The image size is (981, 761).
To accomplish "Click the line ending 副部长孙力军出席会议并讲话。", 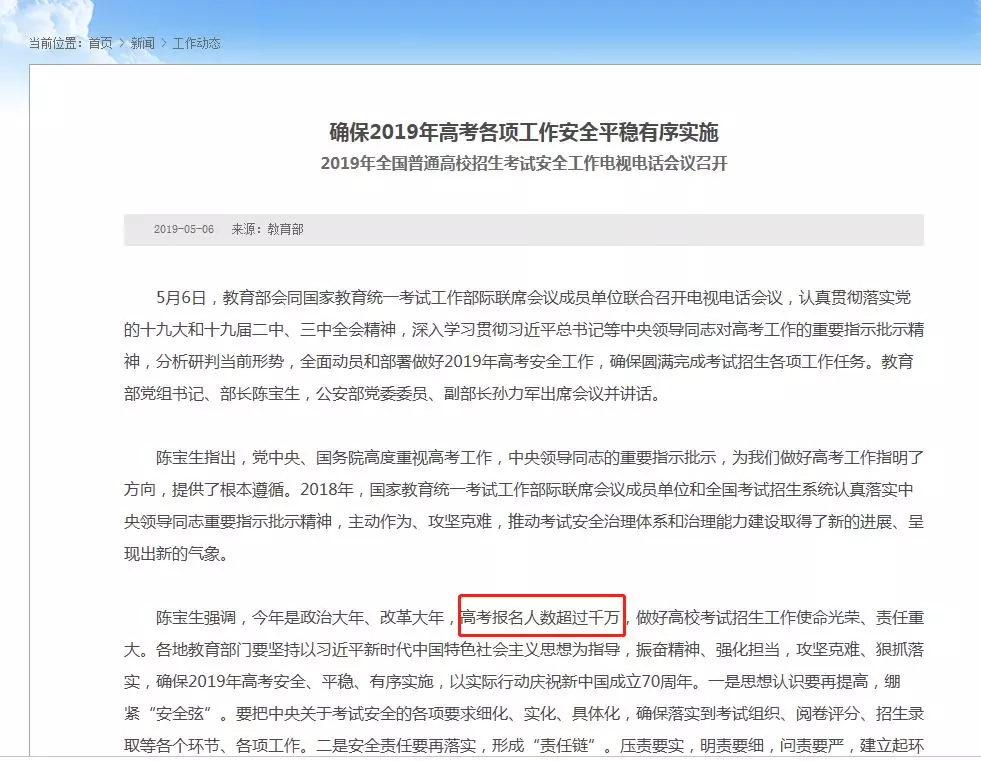I will click(x=392, y=394).
